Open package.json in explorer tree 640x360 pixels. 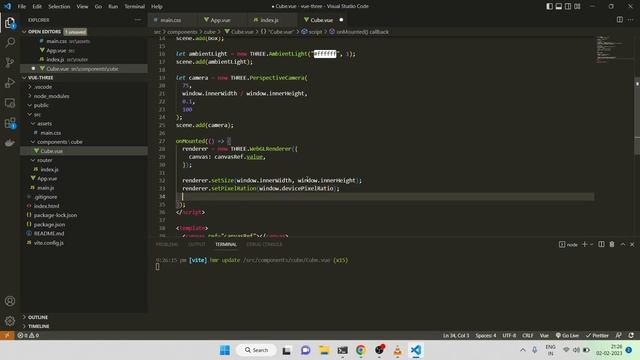tap(49, 224)
